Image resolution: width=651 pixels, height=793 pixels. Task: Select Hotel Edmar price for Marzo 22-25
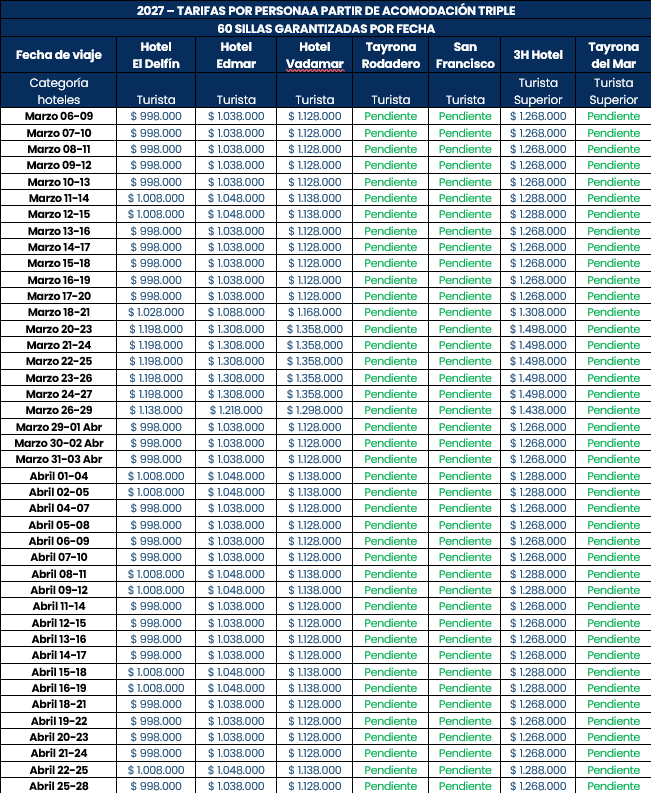(x=236, y=361)
